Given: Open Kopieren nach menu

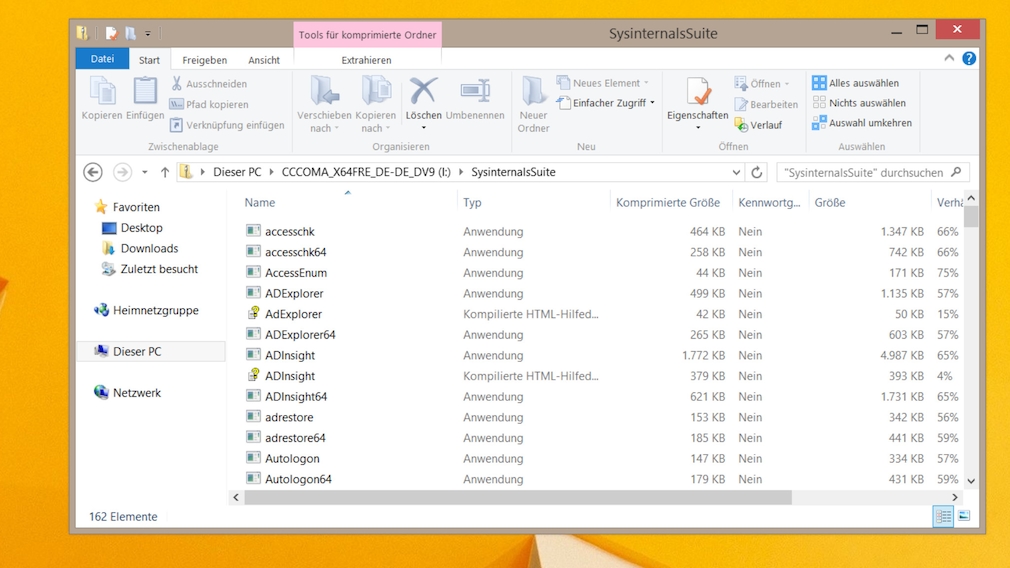Looking at the screenshot, I should point(376,104).
